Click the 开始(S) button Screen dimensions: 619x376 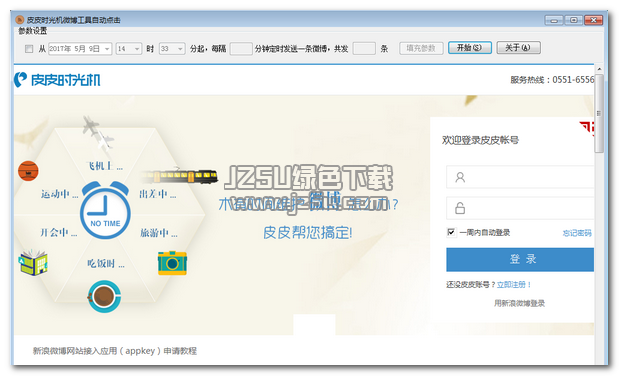470,48
